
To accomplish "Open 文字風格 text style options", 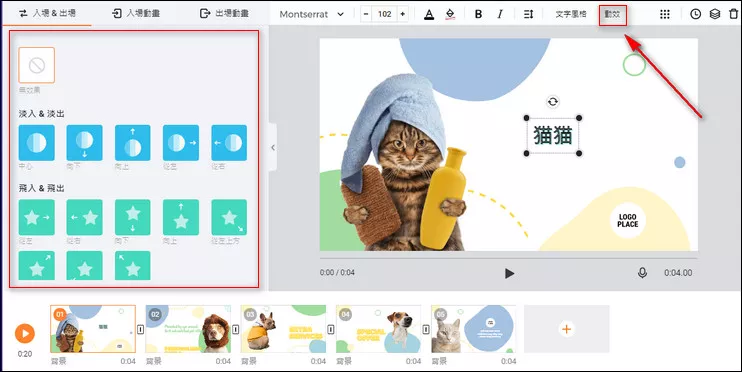I will pos(571,14).
